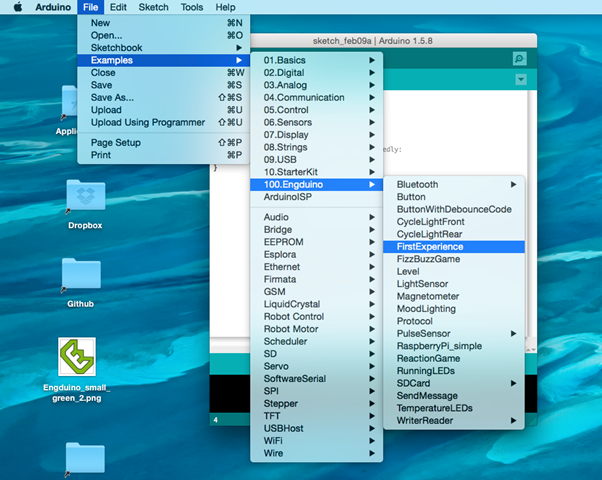This screenshot has height=480, width=602.
Task: Choose Print from the File menu
Action: pos(164,155)
